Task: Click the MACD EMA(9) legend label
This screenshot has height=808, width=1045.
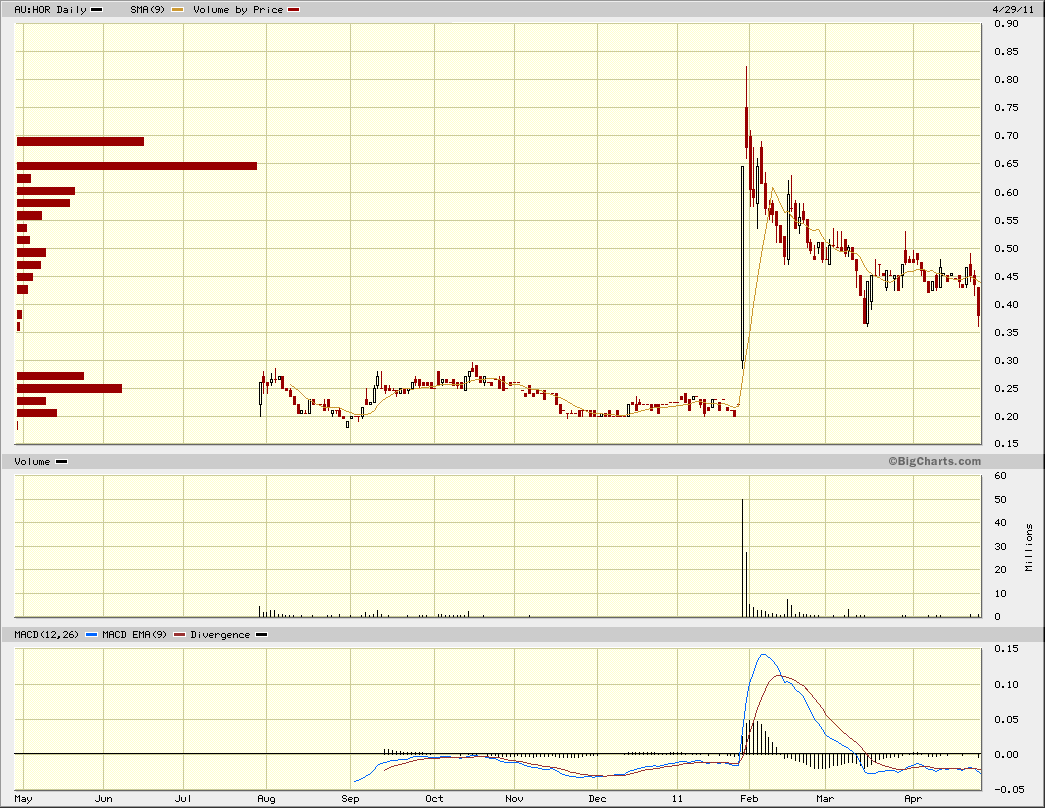Action: coord(135,635)
